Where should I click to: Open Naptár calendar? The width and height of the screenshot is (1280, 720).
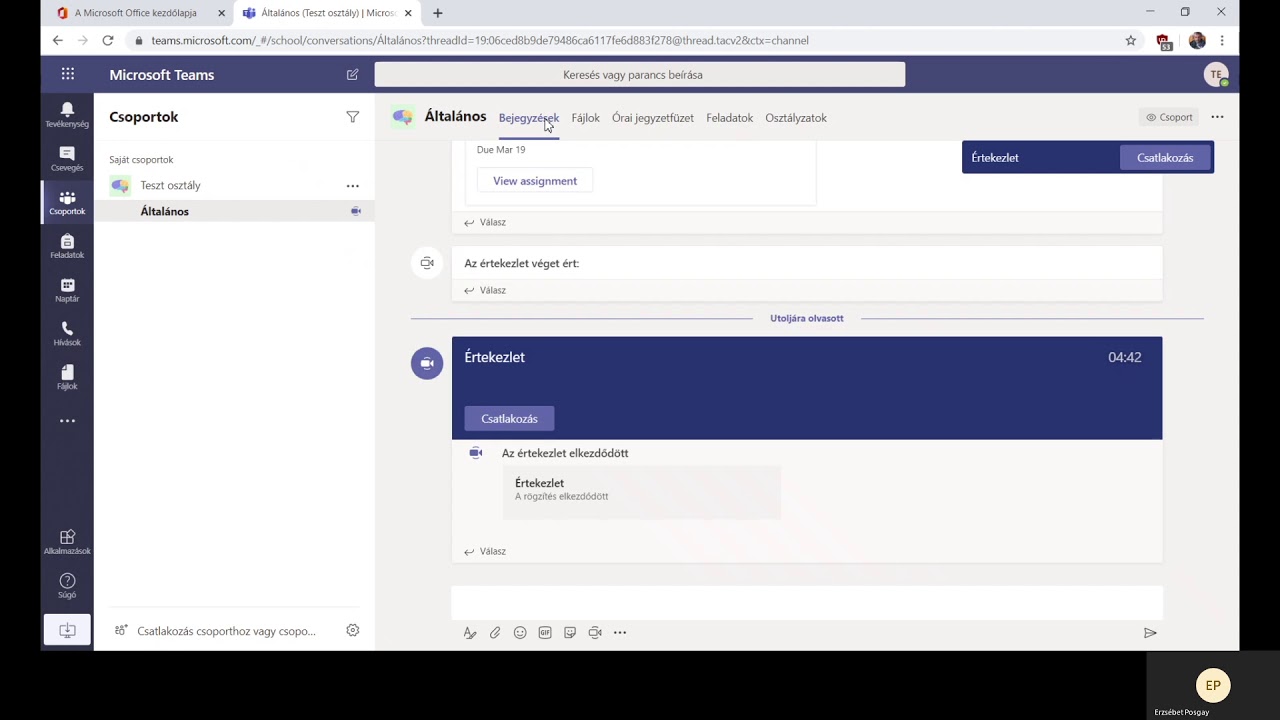tap(67, 290)
